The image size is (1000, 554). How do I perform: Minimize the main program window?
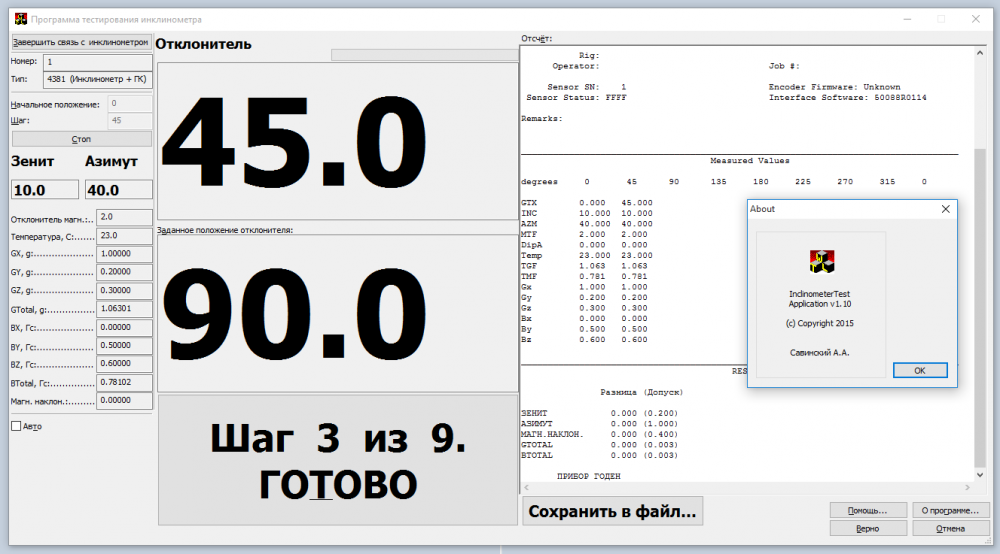point(908,19)
